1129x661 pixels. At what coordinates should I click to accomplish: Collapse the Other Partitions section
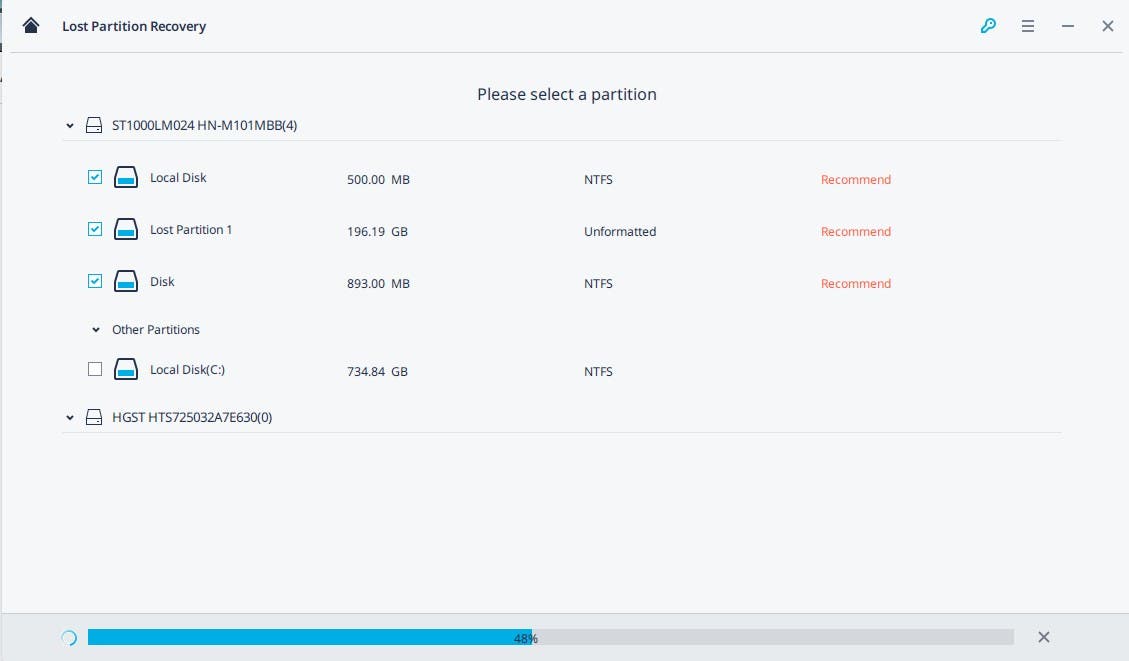point(96,330)
